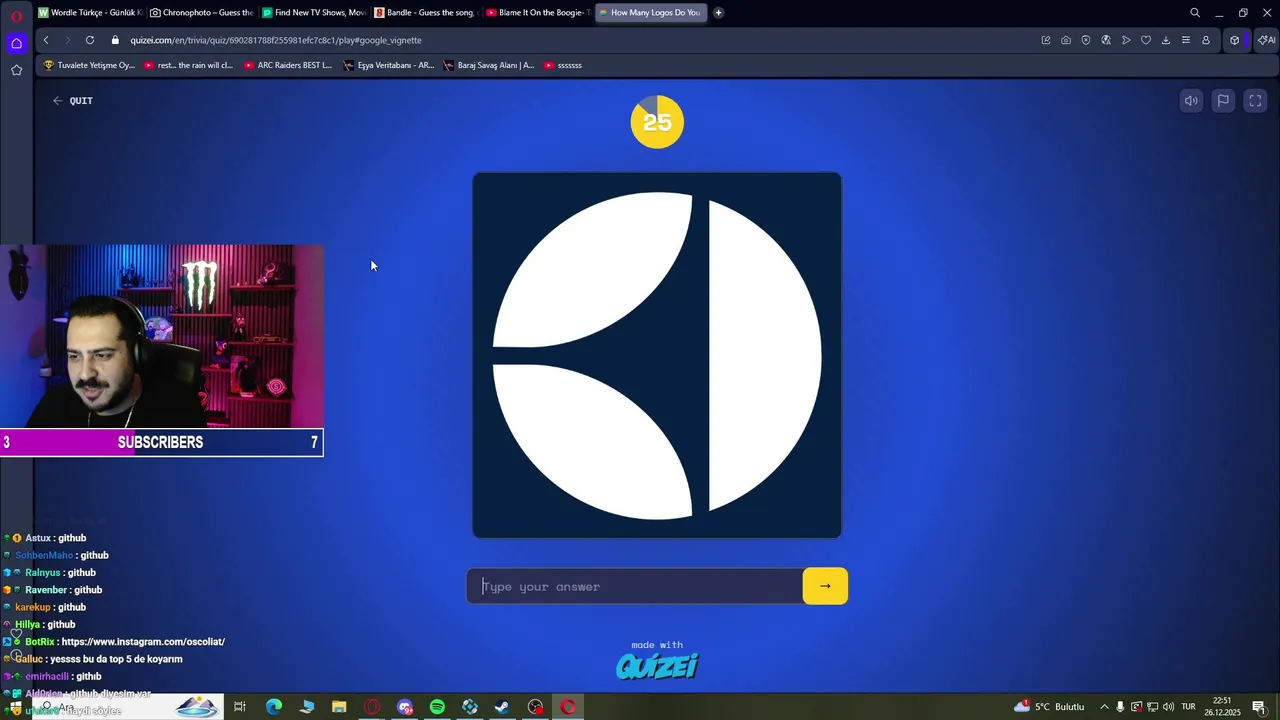
Task: Switch to Blame It On the Boogie tab
Action: [x=537, y=13]
